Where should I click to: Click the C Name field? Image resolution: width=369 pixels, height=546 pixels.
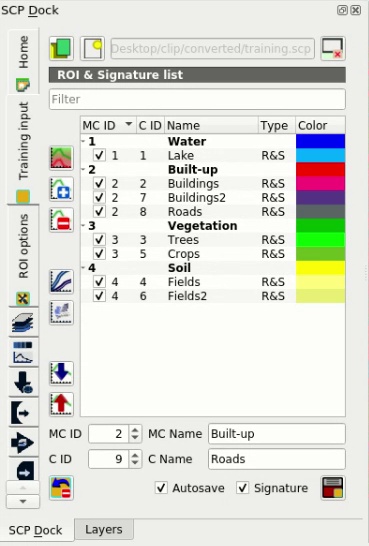pos(277,459)
